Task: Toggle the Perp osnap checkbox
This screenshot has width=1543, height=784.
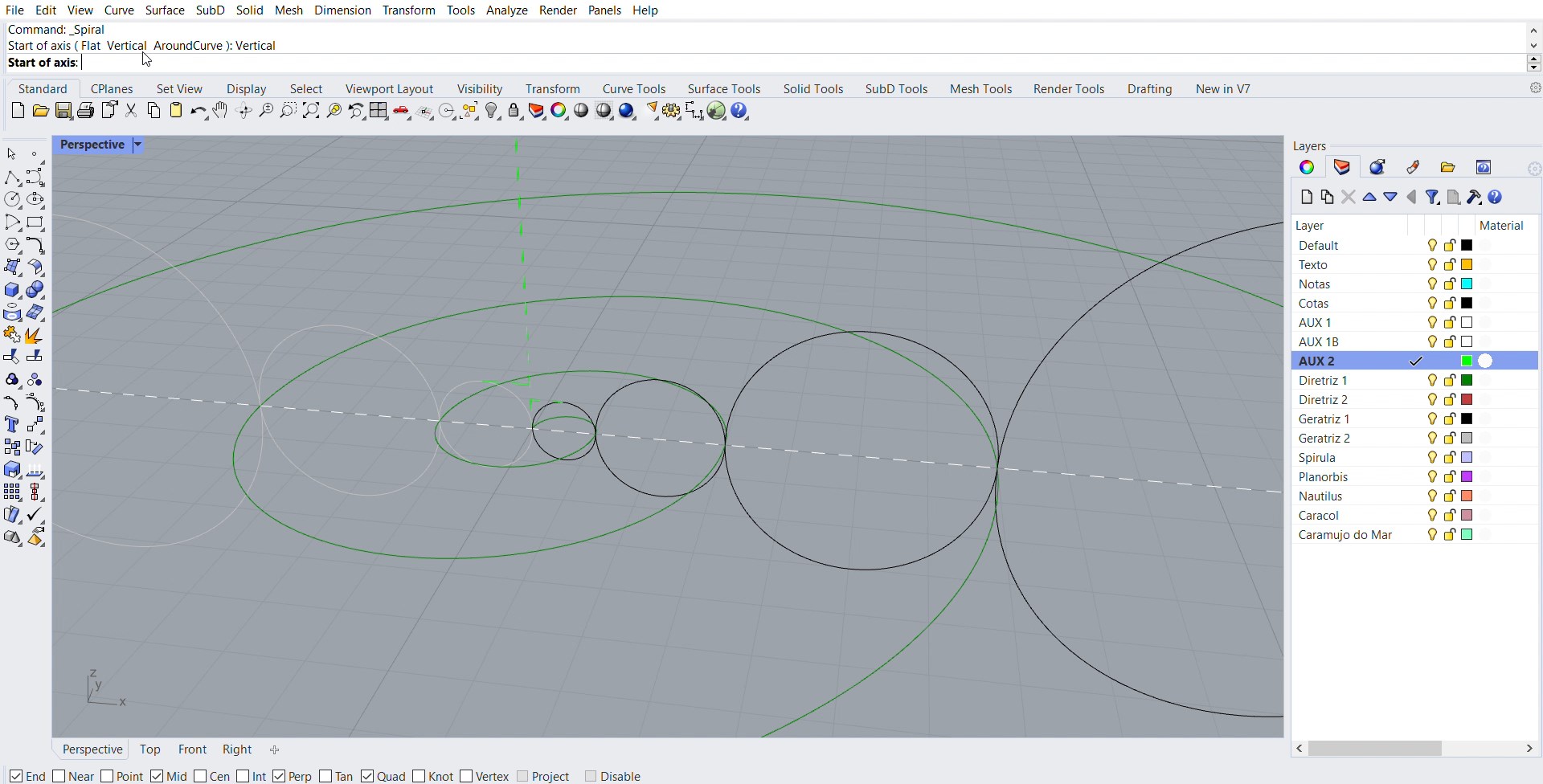Action: [x=279, y=776]
